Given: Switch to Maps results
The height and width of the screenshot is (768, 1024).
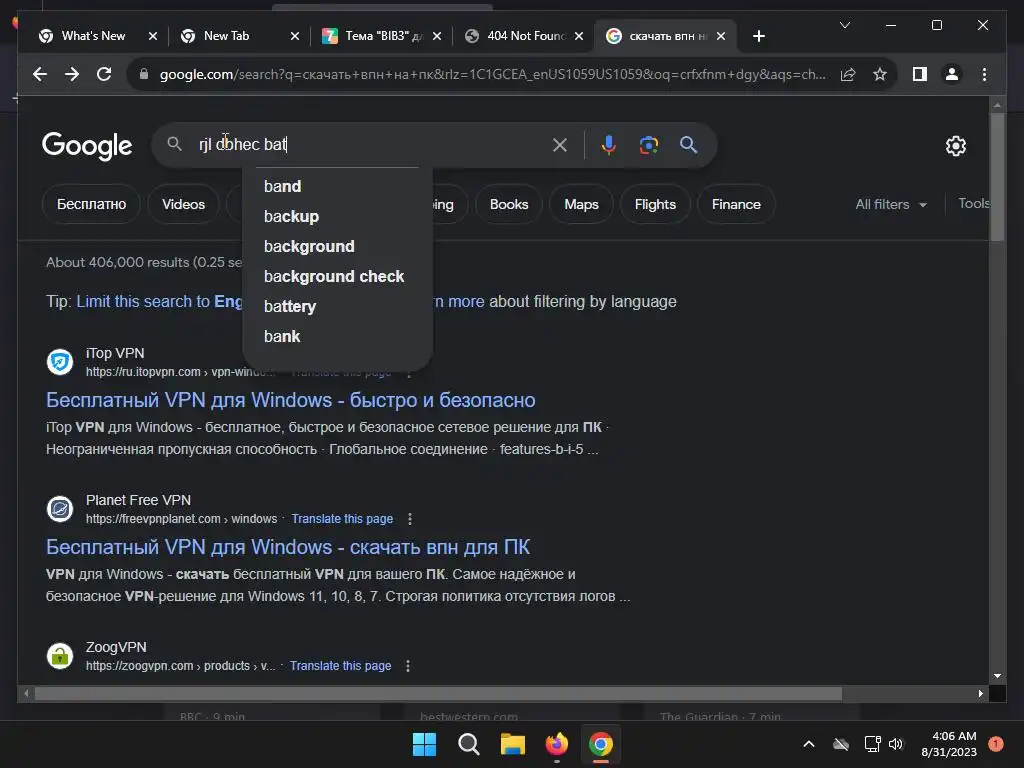Looking at the screenshot, I should coord(581,204).
